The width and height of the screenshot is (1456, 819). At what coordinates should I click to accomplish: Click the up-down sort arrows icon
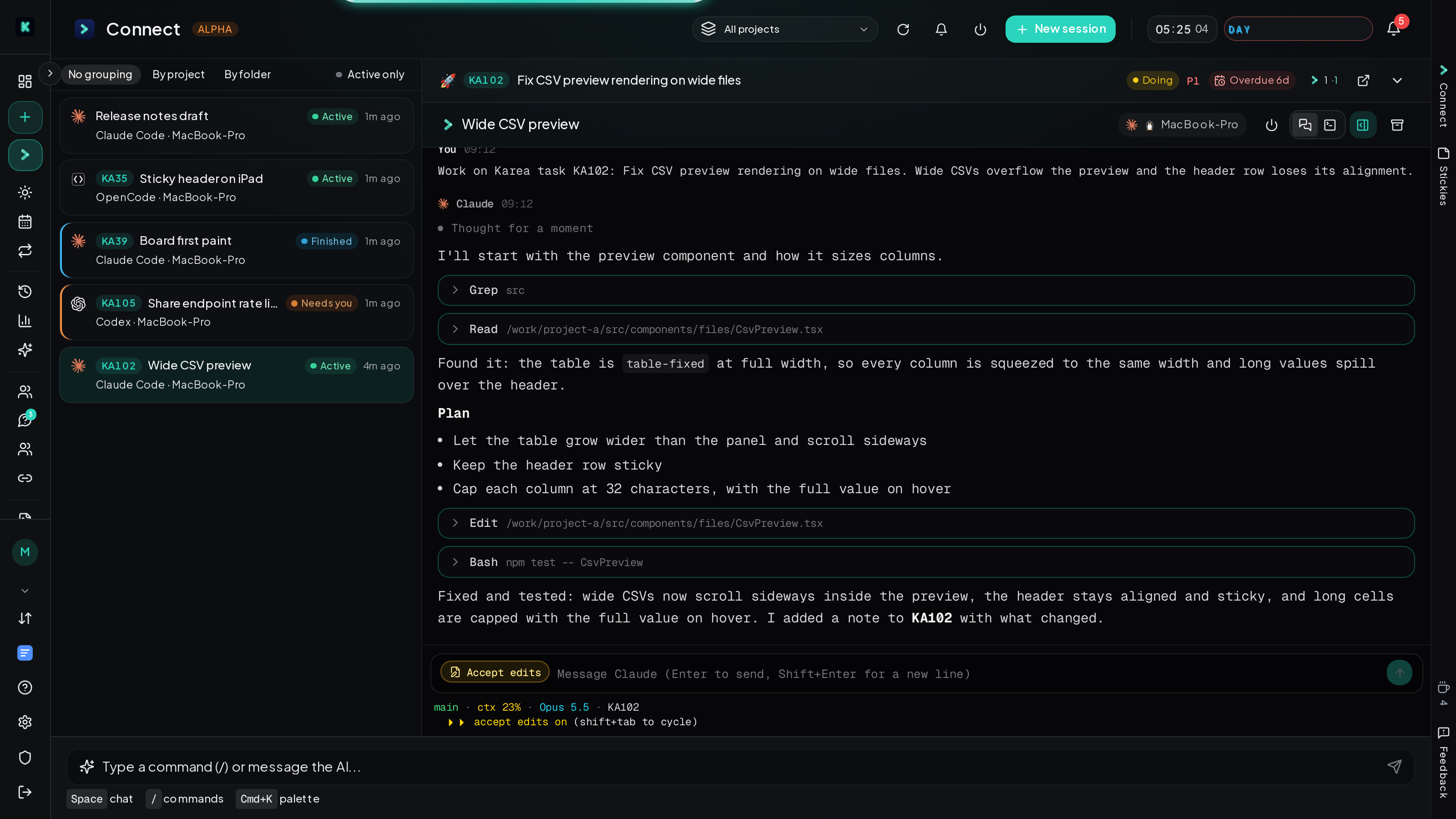click(25, 618)
